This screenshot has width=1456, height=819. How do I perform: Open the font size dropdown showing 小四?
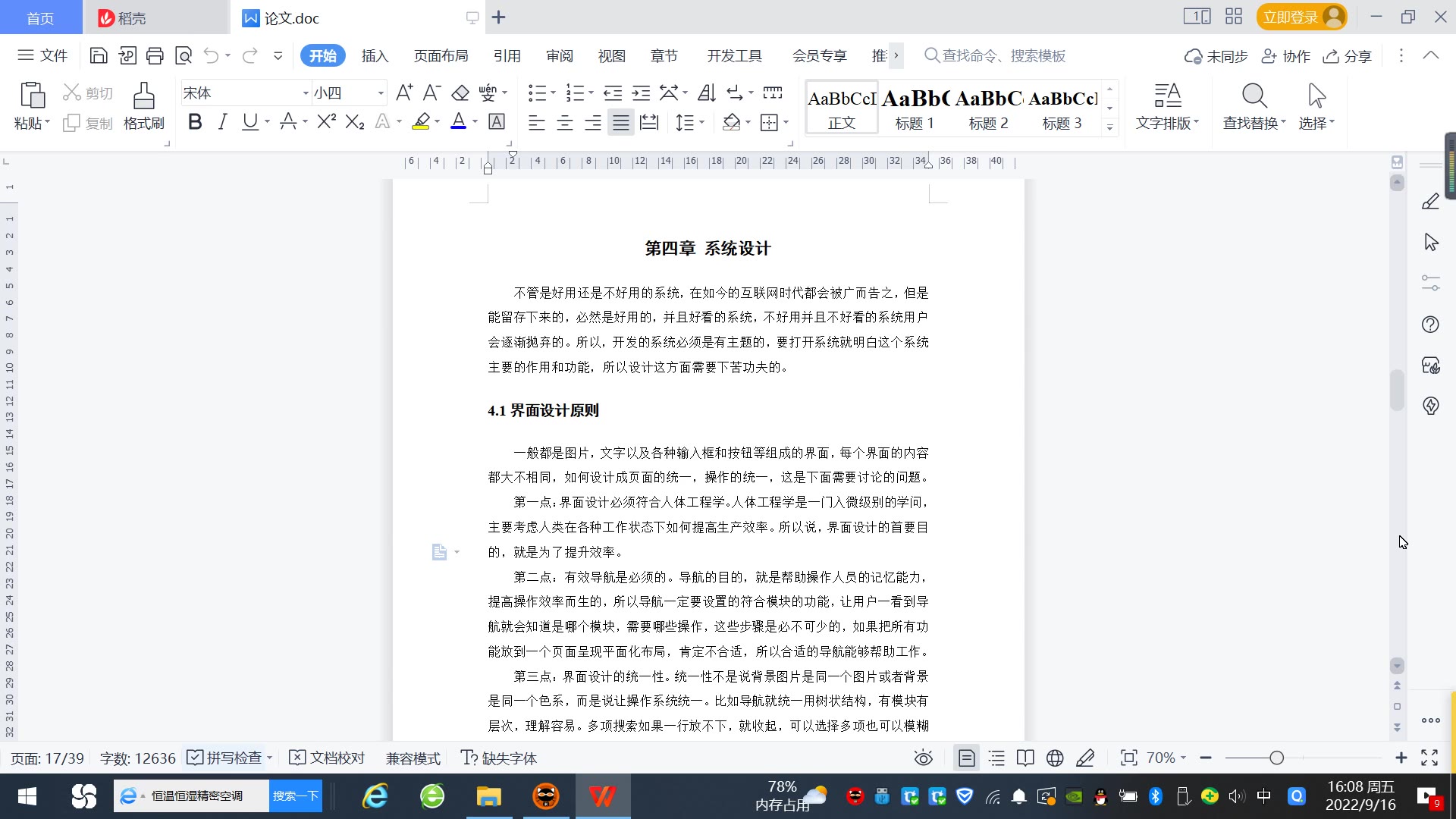381,93
